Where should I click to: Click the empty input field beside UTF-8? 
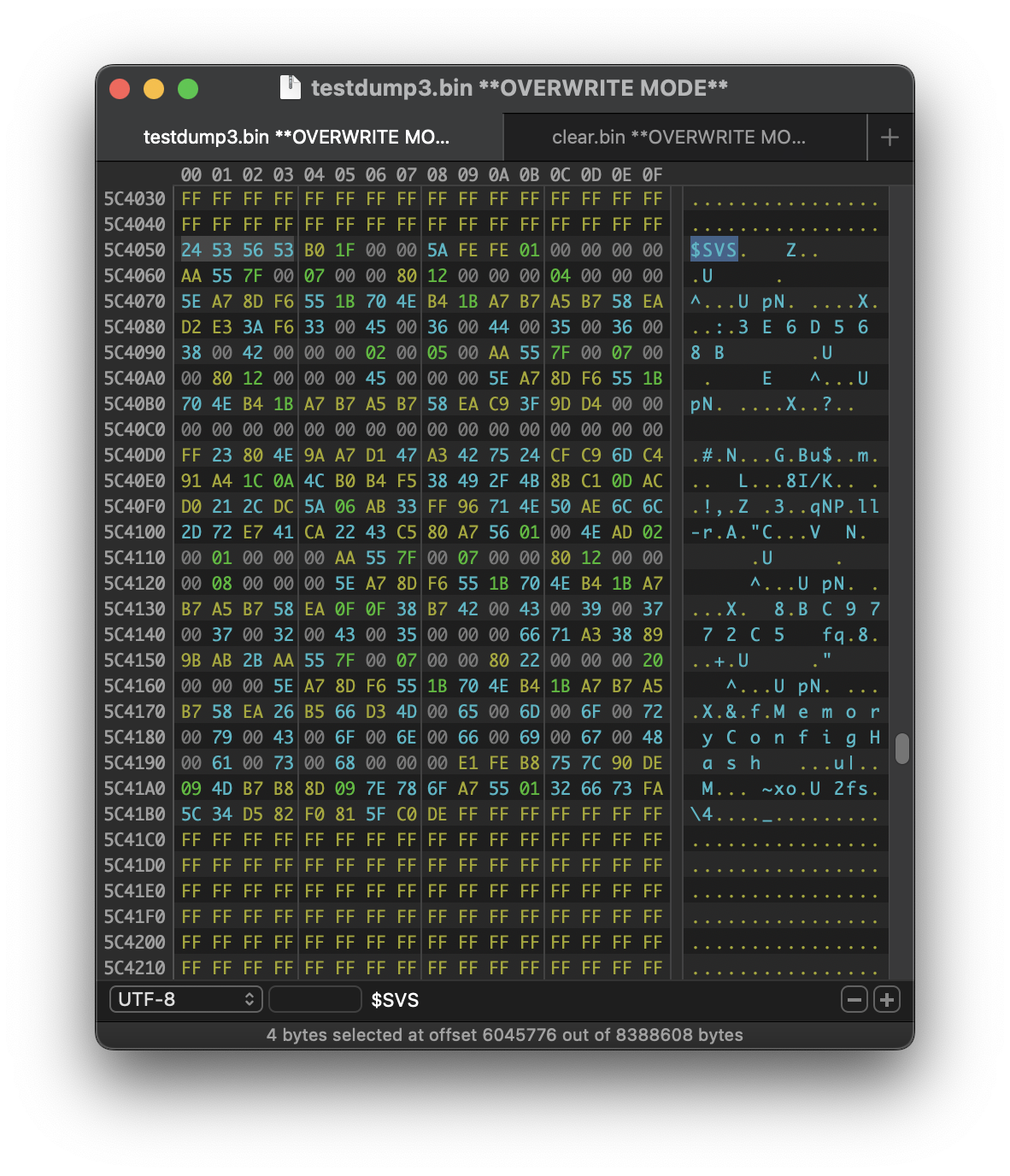(x=315, y=999)
